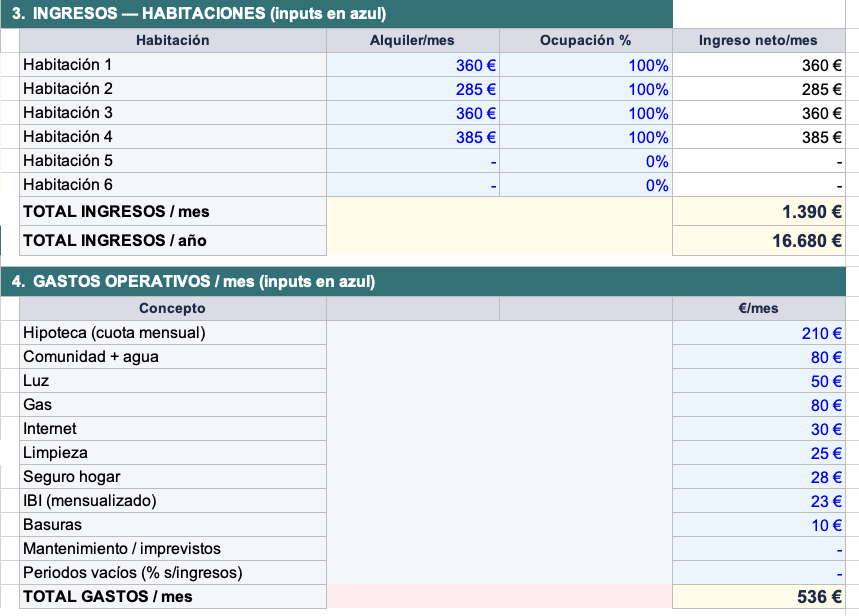Click Habitación 6 net income cell

coord(759,185)
